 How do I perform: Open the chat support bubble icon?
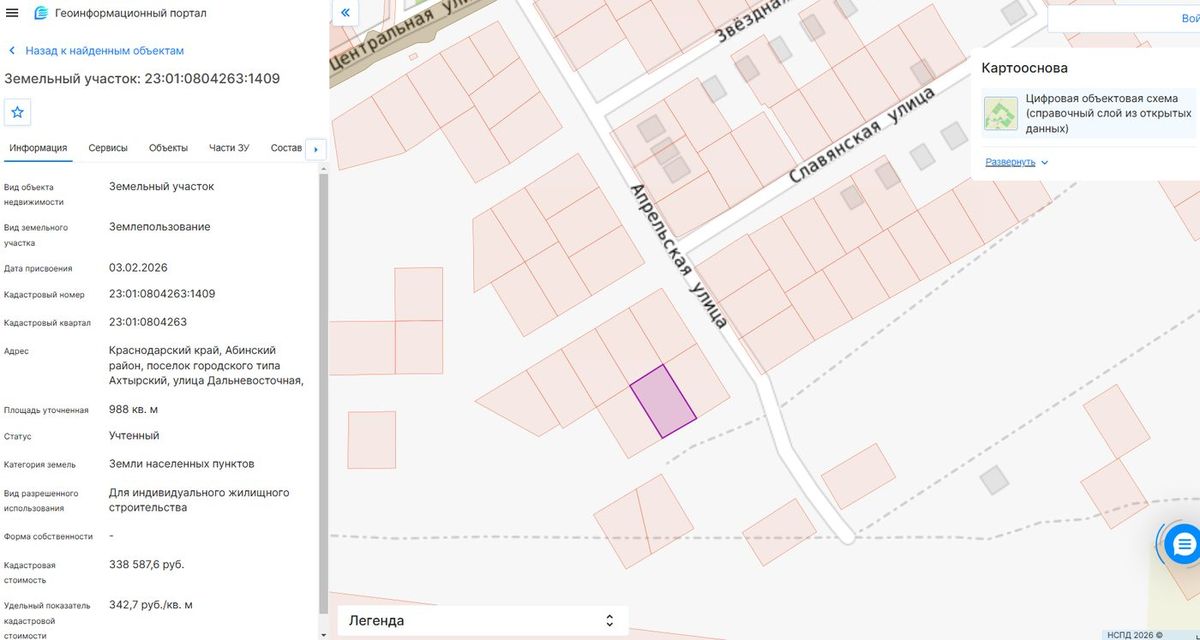point(1184,544)
